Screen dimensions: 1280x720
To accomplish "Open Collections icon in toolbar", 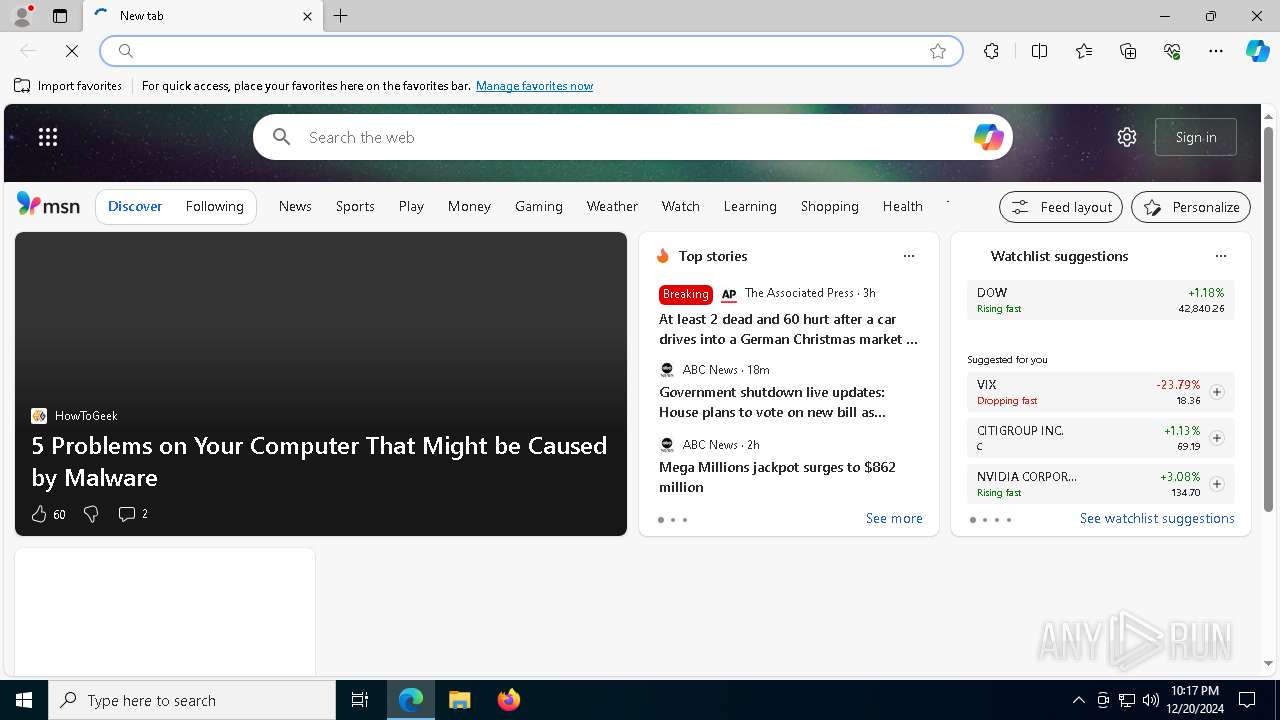I will coord(1128,51).
